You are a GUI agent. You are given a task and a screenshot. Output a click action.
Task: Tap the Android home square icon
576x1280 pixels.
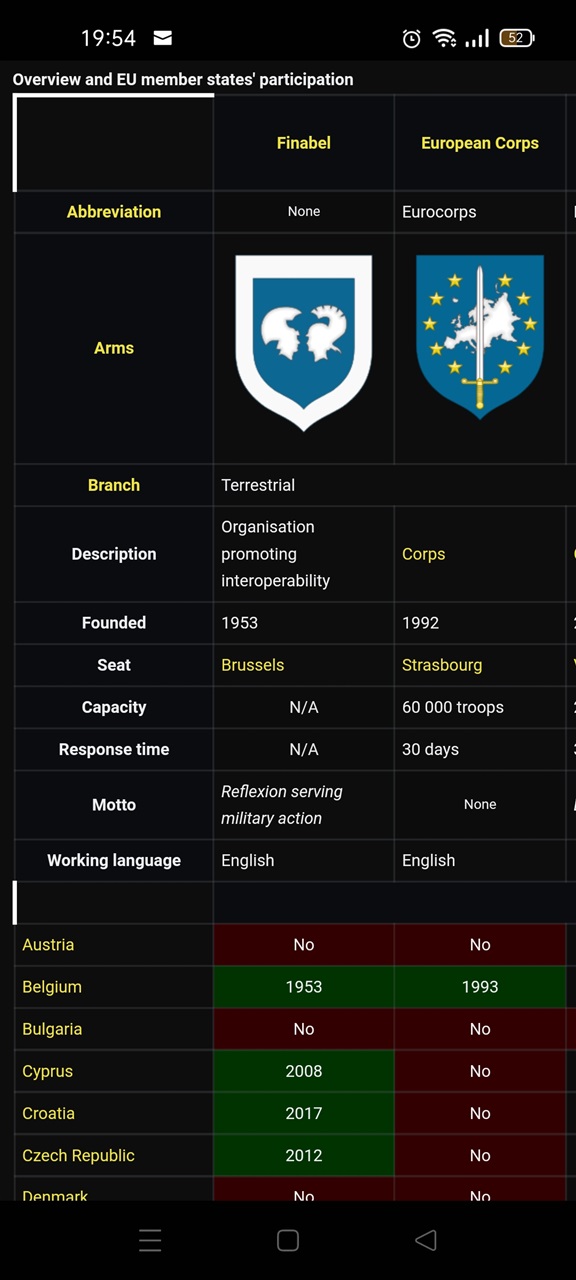pos(288,1240)
